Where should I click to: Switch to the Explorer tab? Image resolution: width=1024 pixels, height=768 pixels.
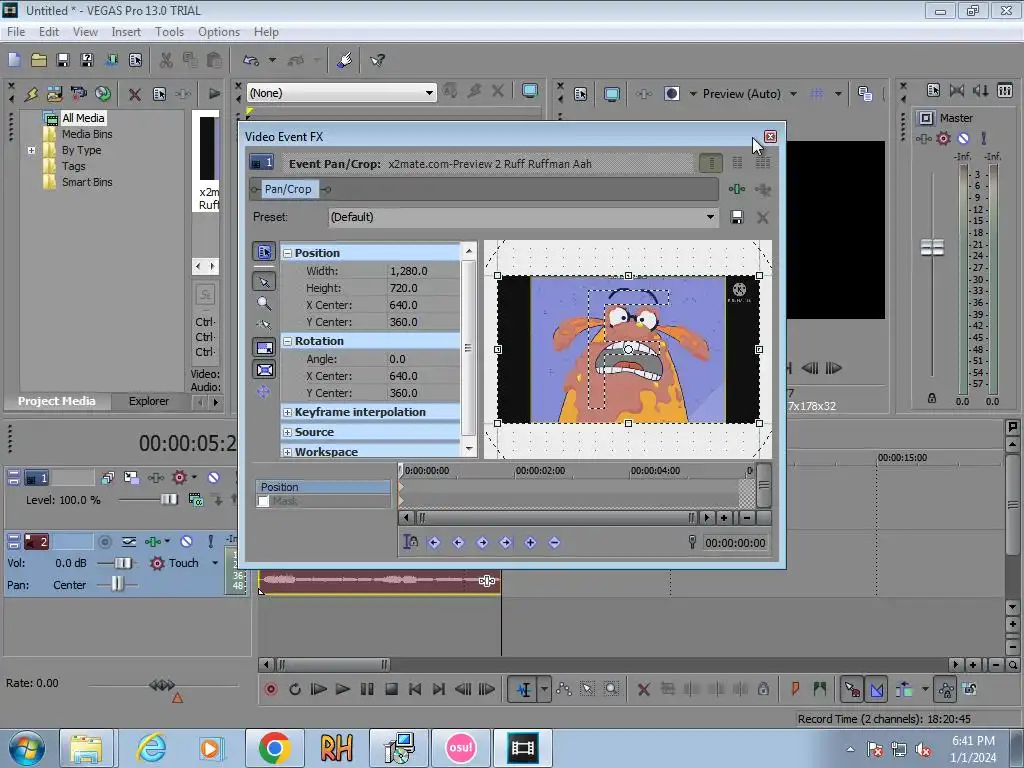[x=149, y=401]
